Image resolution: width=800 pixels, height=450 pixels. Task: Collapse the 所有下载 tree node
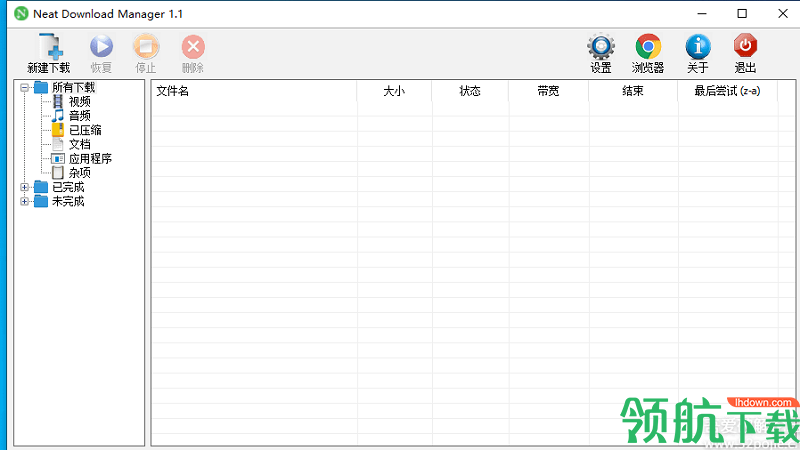pyautogui.click(x=24, y=88)
